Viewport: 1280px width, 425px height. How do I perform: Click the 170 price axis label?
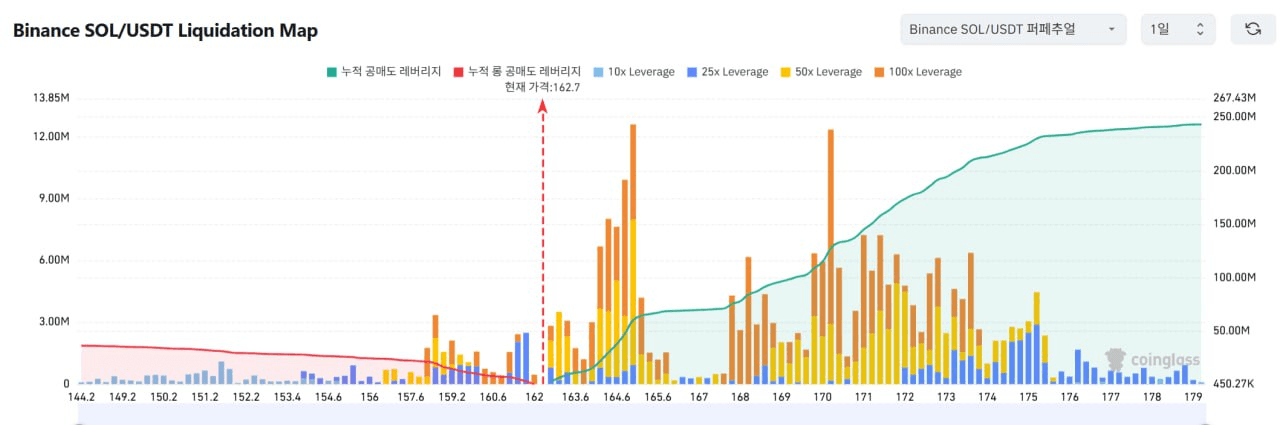click(823, 397)
